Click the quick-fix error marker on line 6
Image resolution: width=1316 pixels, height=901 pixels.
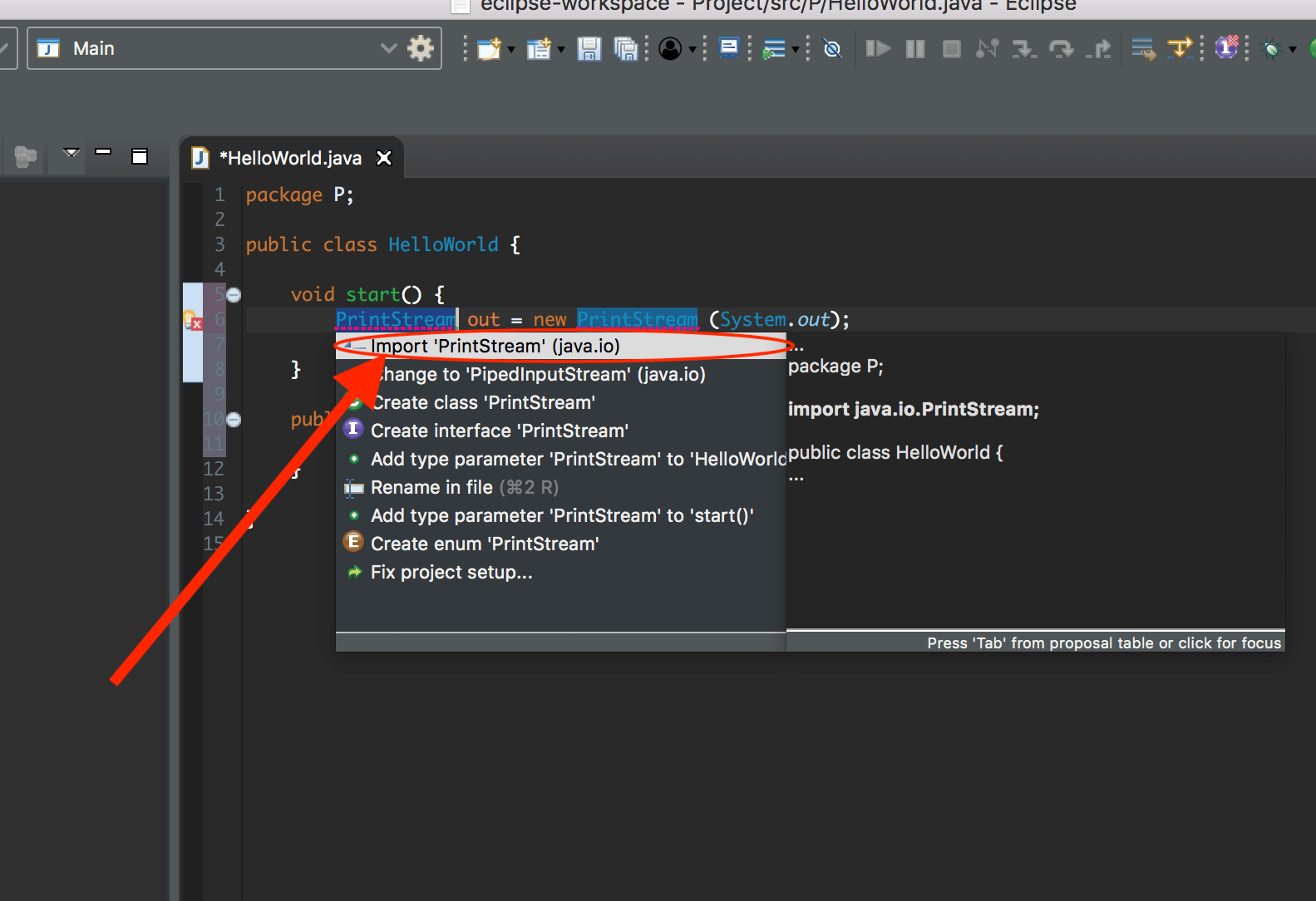pos(193,320)
